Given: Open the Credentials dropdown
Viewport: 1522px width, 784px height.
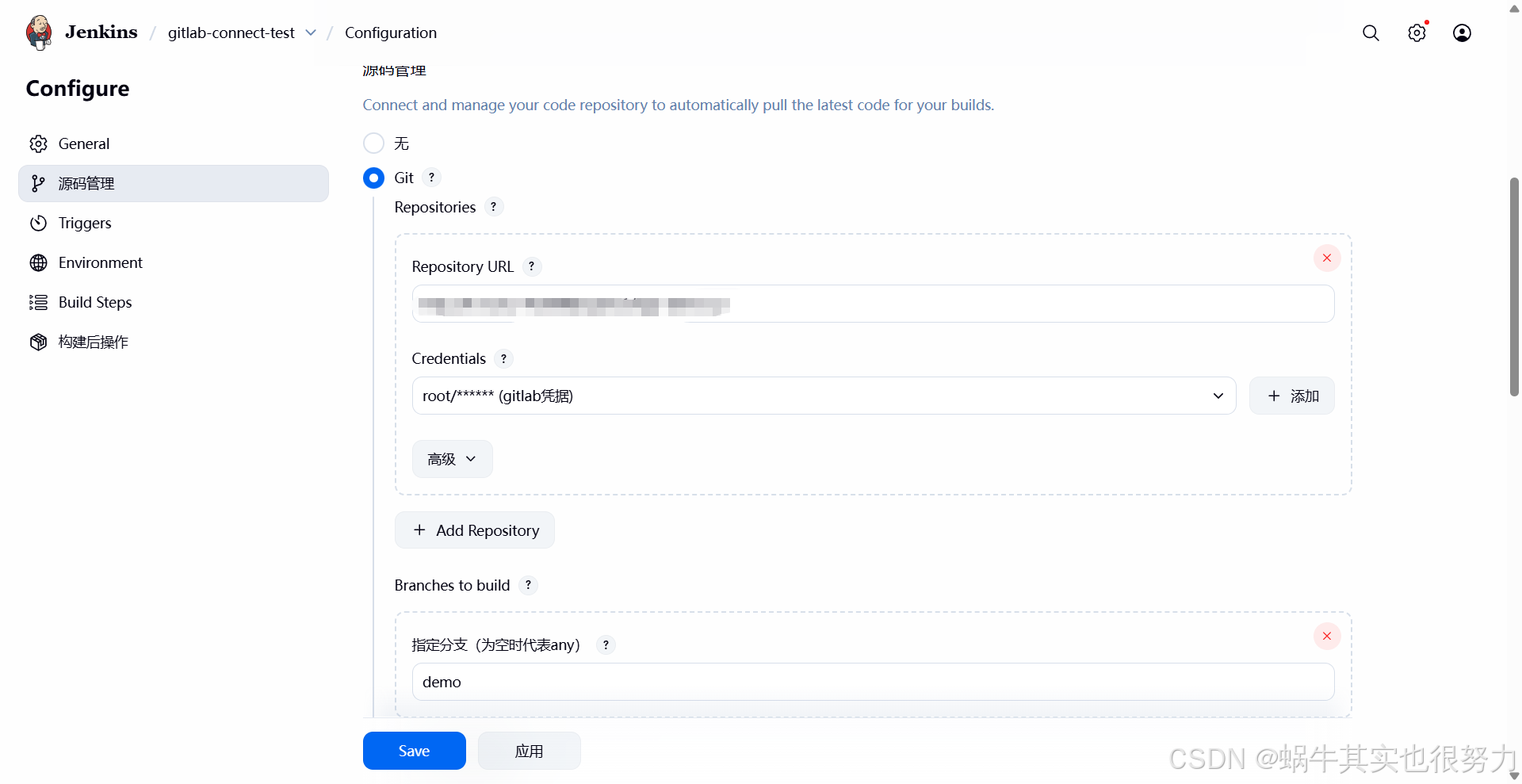Looking at the screenshot, I should coord(824,396).
